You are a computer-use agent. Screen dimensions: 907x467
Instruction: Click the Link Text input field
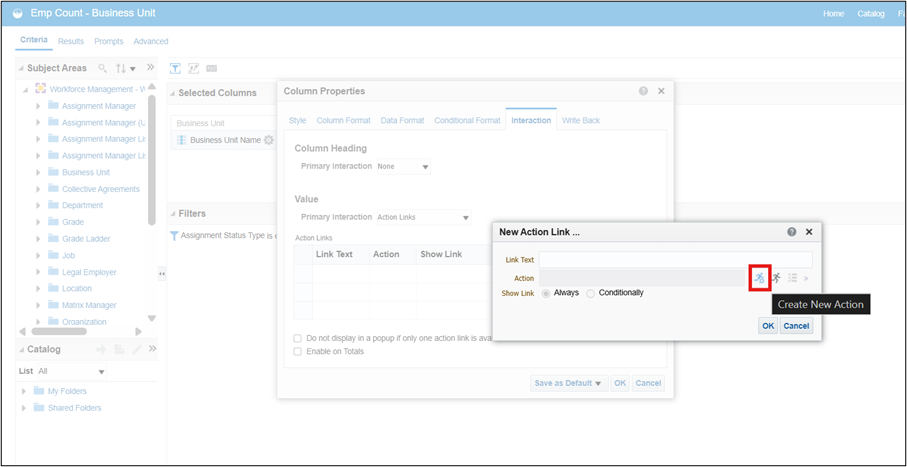coord(675,259)
